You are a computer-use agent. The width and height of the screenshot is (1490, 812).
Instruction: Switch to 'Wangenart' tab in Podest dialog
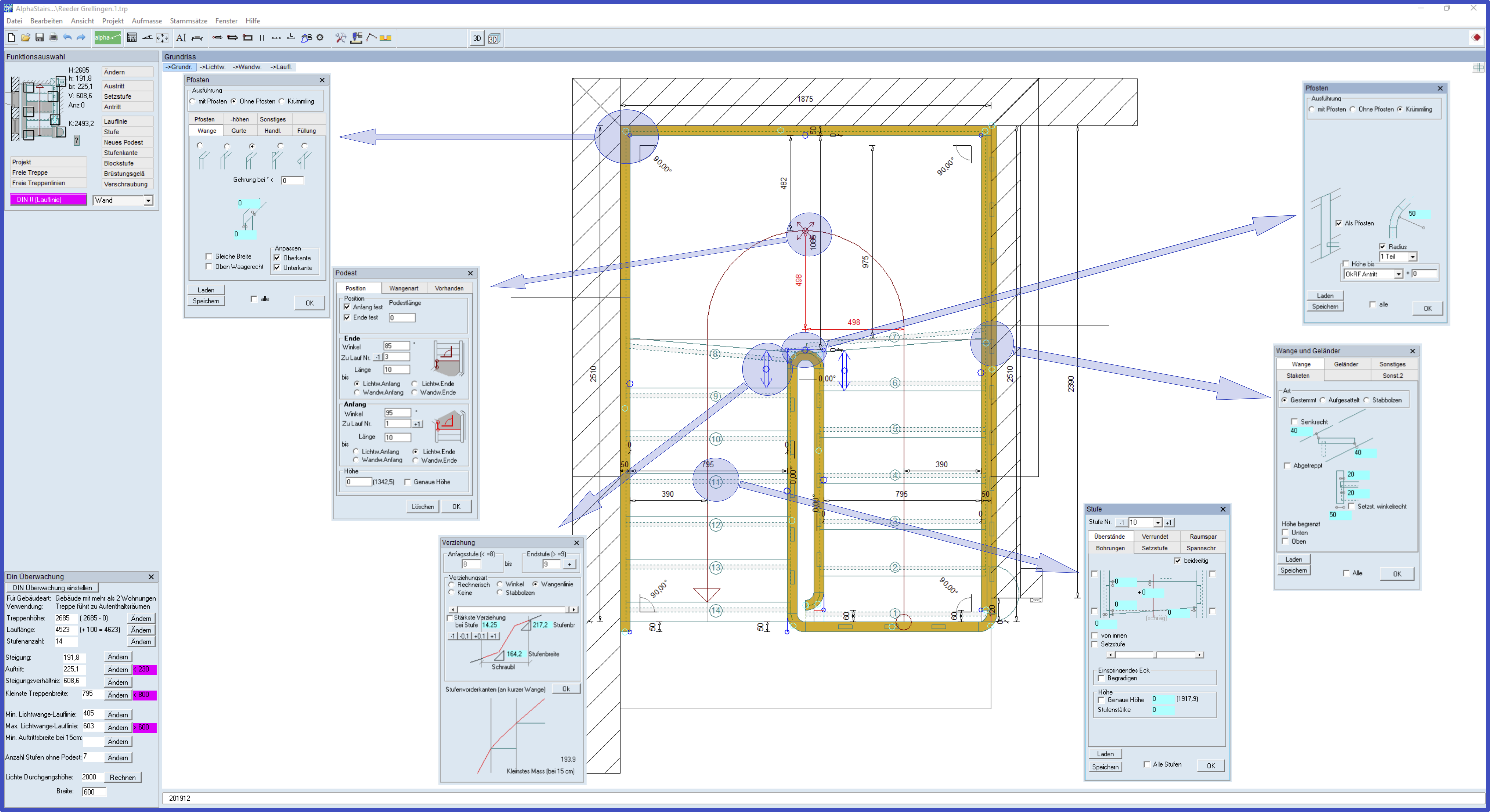[404, 288]
